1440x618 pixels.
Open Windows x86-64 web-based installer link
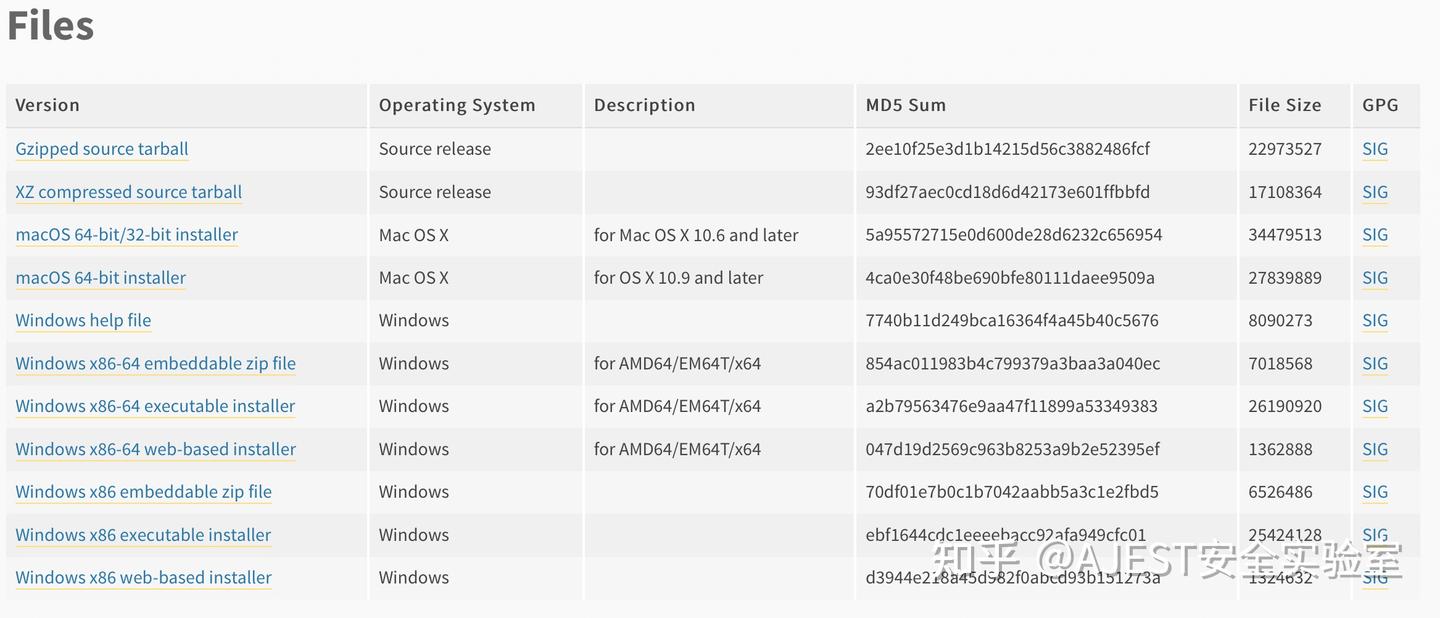[x=156, y=449]
